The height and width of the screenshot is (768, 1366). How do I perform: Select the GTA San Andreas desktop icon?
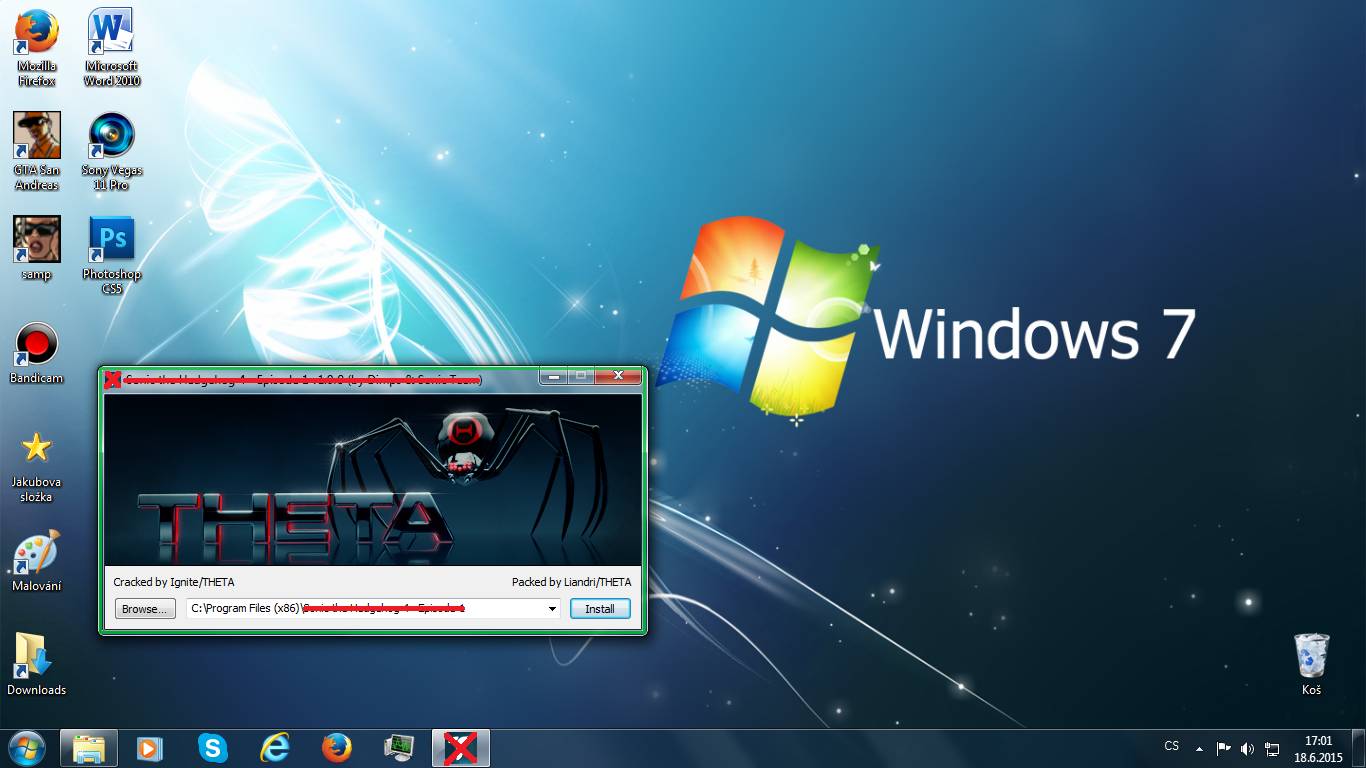36,151
